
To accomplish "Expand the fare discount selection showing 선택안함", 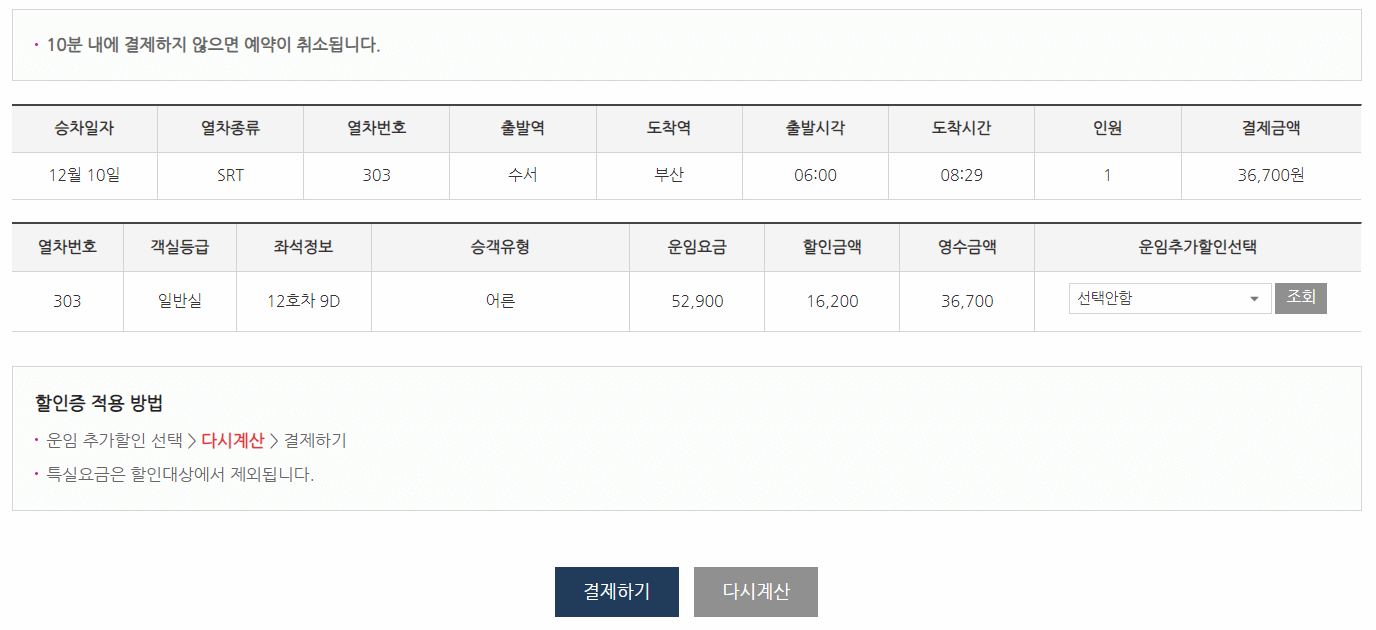I will click(1168, 297).
